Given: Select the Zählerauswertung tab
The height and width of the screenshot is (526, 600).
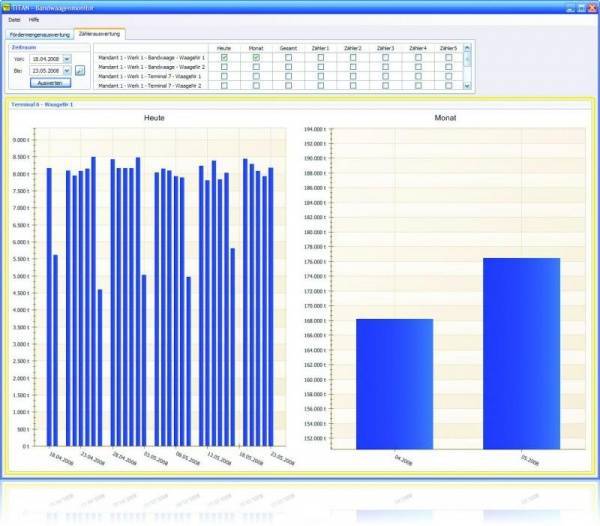Looking at the screenshot, I should tap(100, 34).
